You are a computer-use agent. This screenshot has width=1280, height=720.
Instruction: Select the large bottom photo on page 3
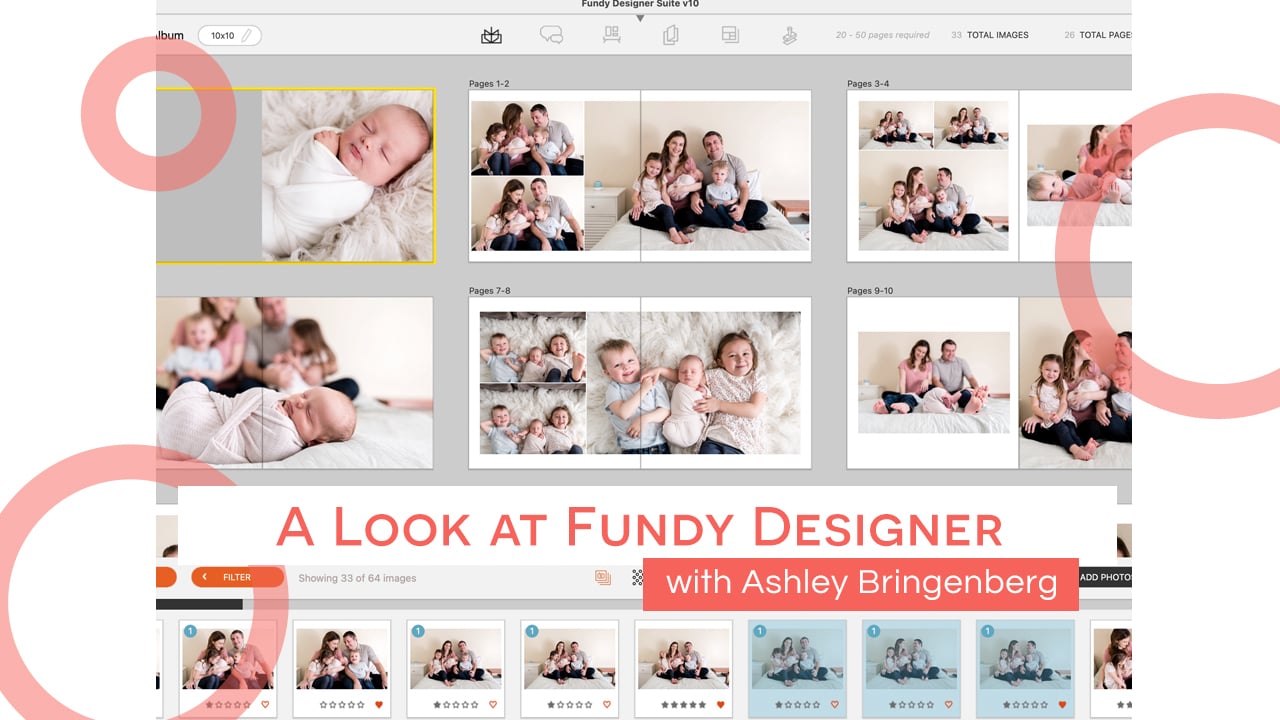point(933,200)
